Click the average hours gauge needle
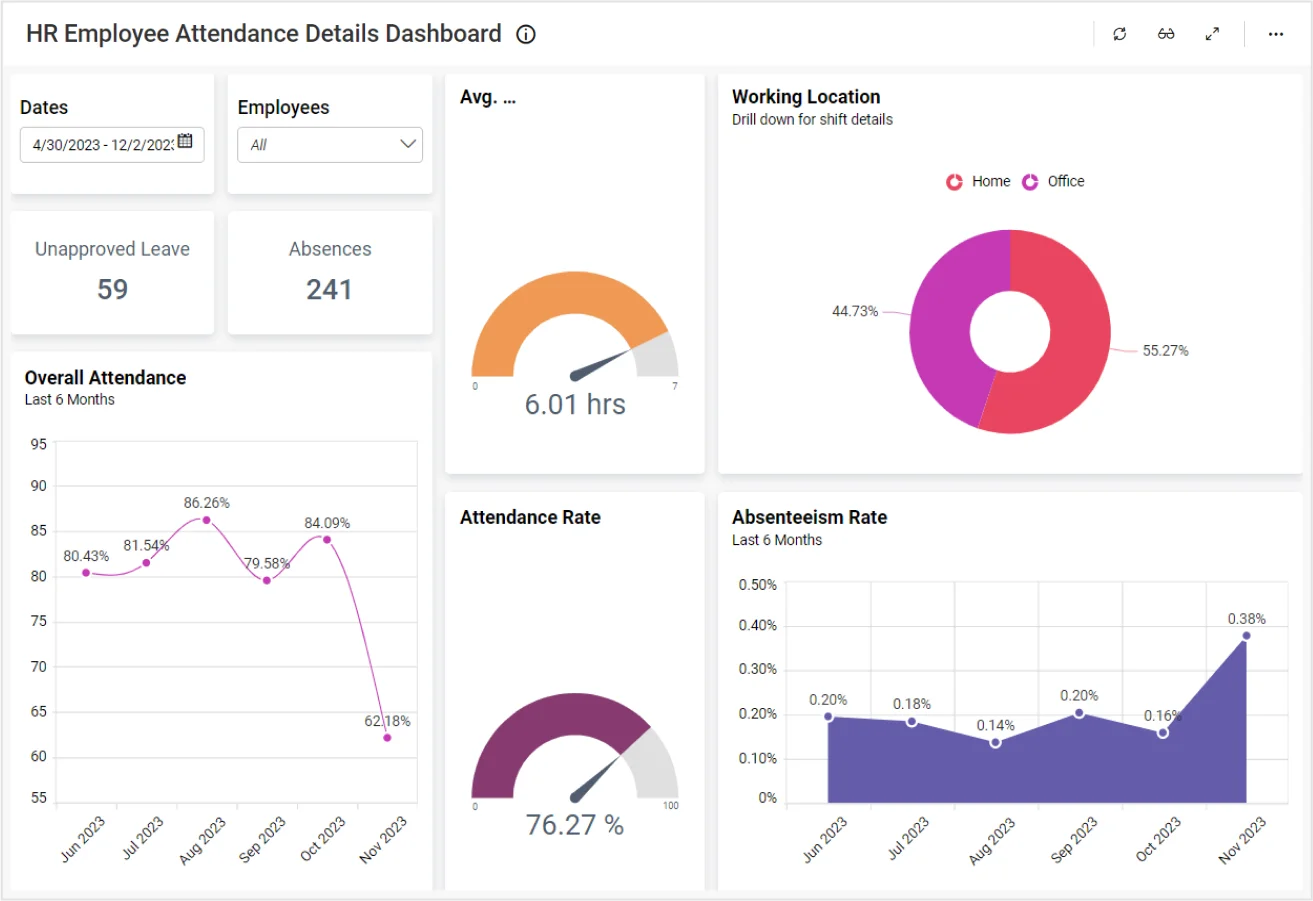This screenshot has width=1313, height=901. (x=598, y=364)
